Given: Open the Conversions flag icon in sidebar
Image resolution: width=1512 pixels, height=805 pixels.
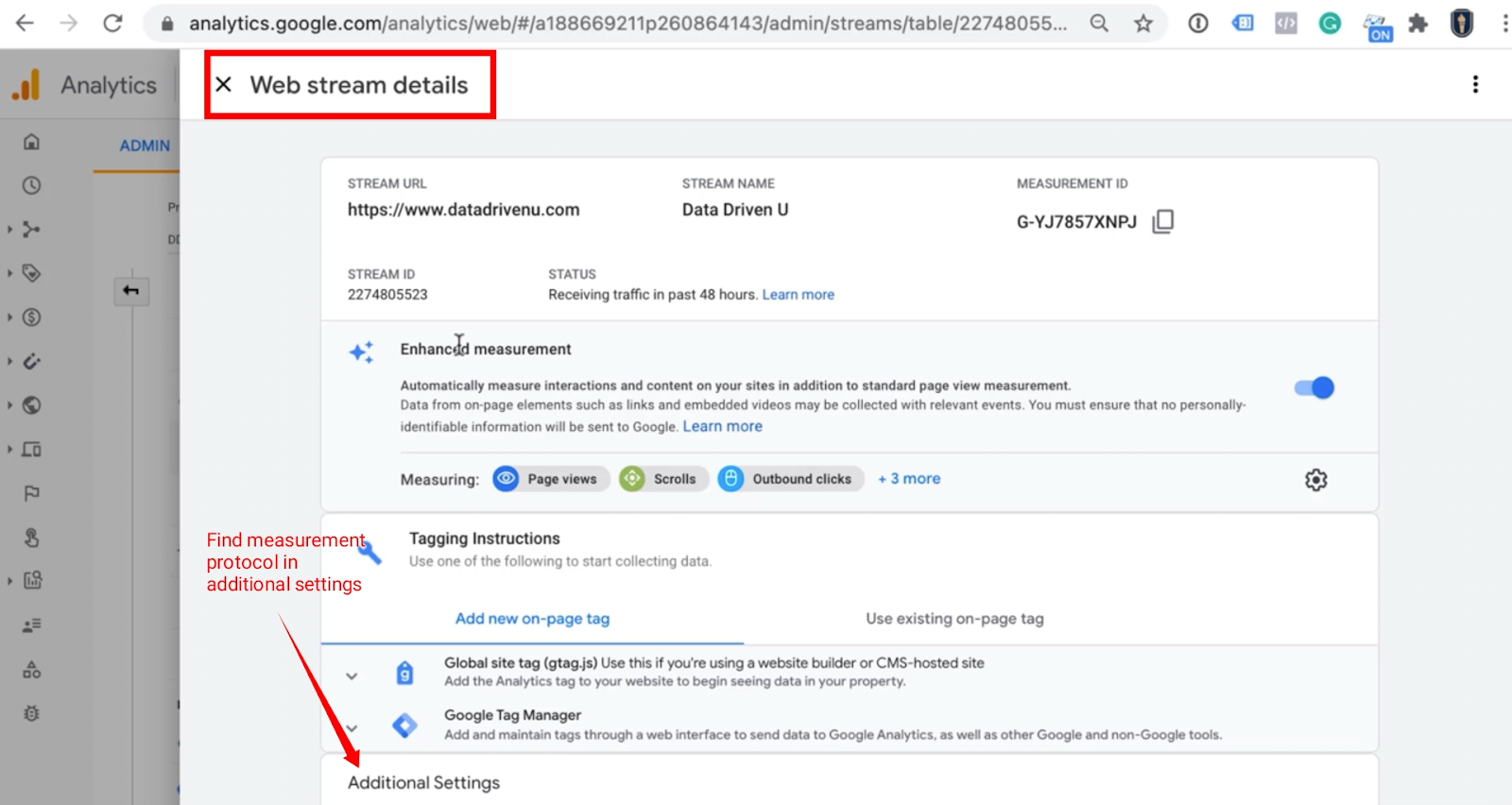Looking at the screenshot, I should coord(31,493).
